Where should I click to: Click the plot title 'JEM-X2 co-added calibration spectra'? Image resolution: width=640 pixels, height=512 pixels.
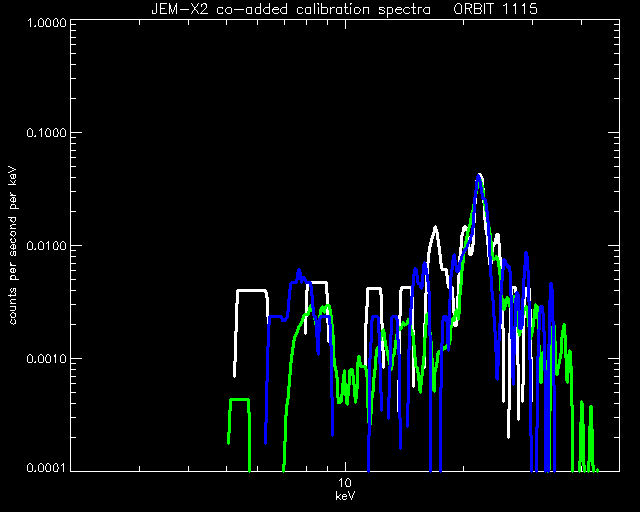pos(291,9)
